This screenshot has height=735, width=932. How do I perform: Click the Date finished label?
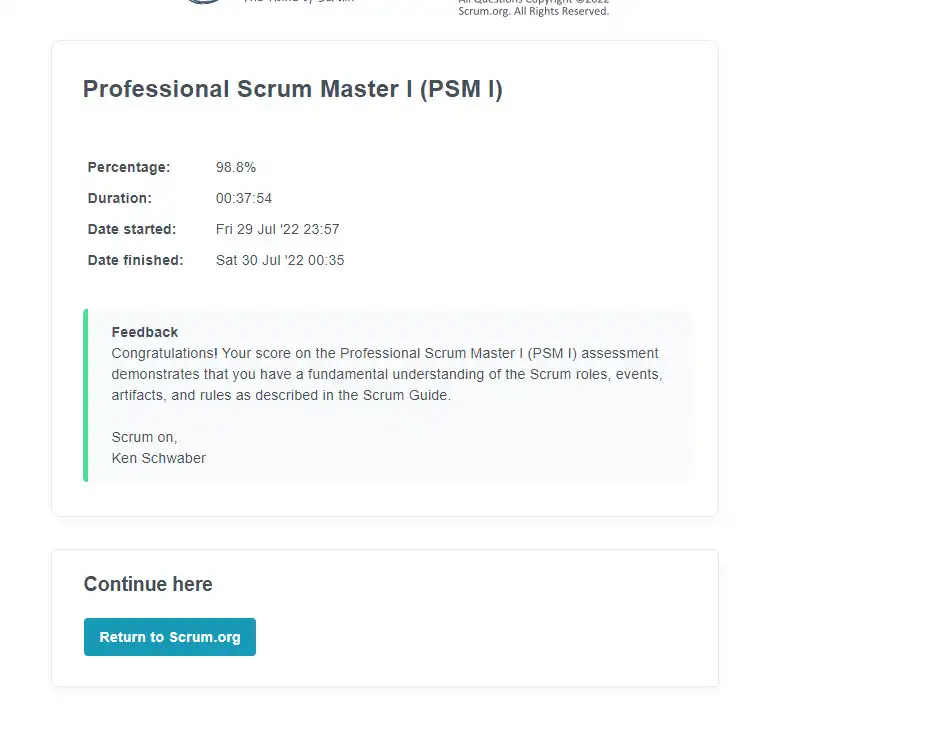pyautogui.click(x=135, y=260)
